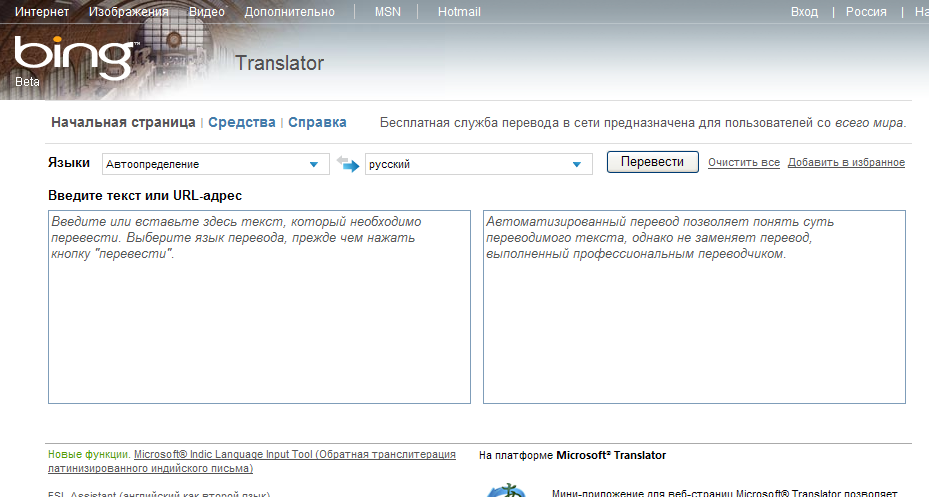Open the Изображения top menu item

coord(129,12)
